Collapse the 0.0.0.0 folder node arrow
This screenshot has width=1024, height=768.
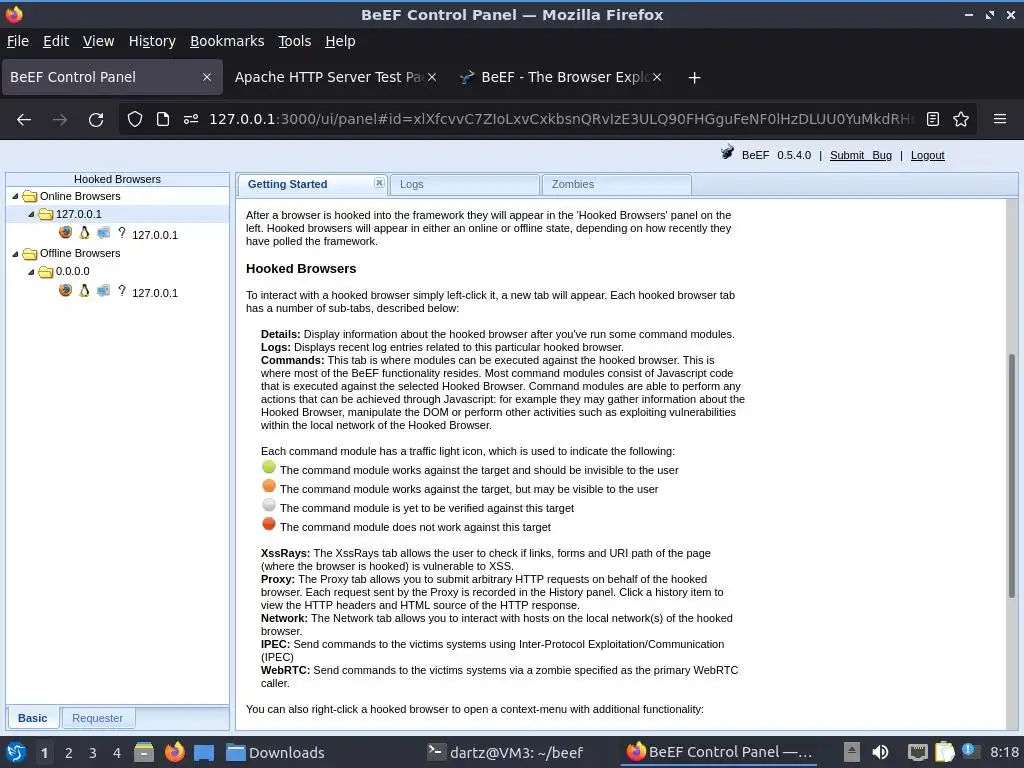pyautogui.click(x=31, y=272)
